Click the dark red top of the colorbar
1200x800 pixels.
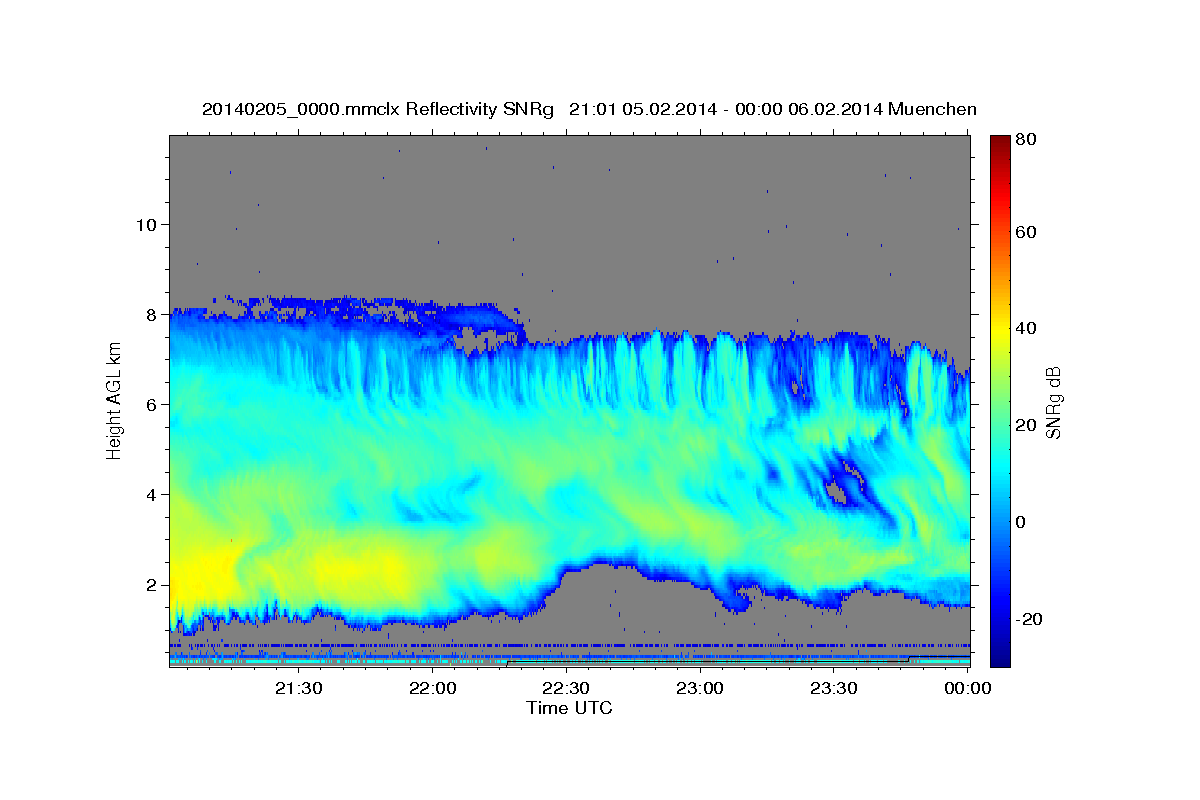1000,145
